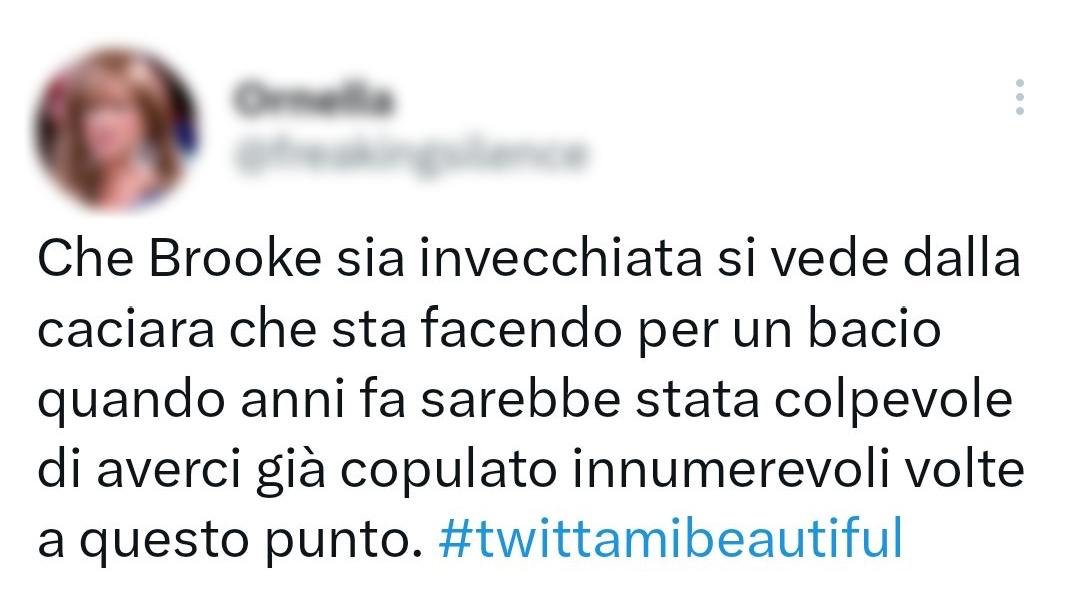Click the word "colpevole" in the tweet

tap(893, 400)
